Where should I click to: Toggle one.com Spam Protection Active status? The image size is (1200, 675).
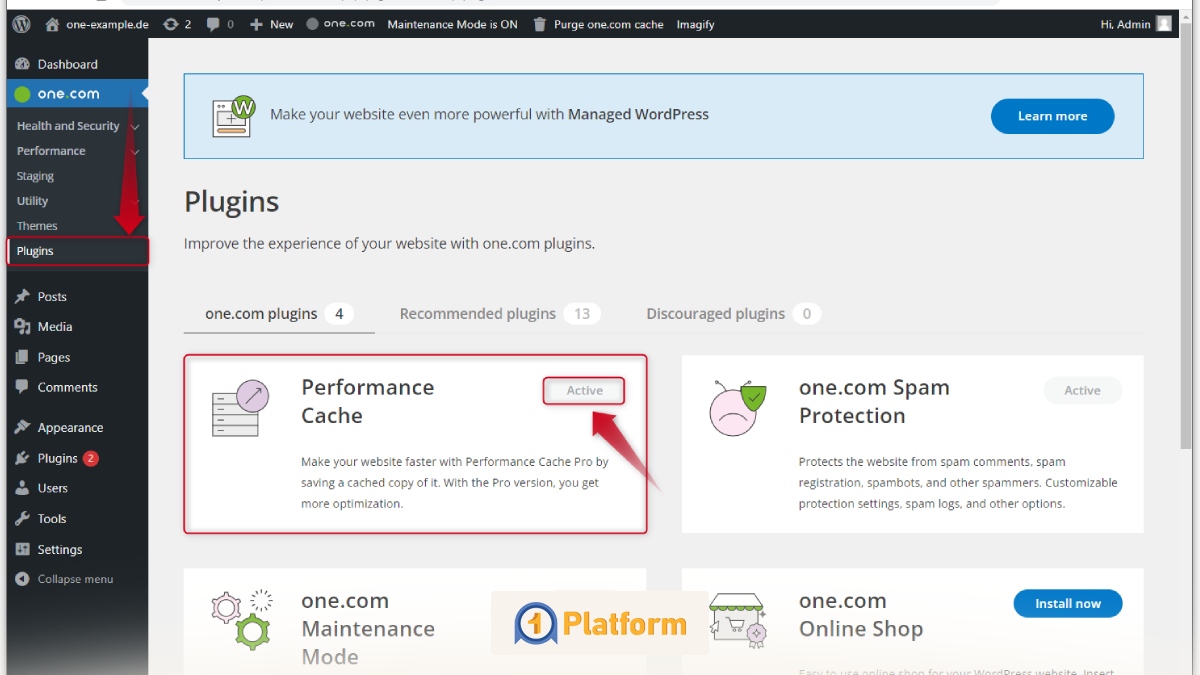(x=1082, y=391)
